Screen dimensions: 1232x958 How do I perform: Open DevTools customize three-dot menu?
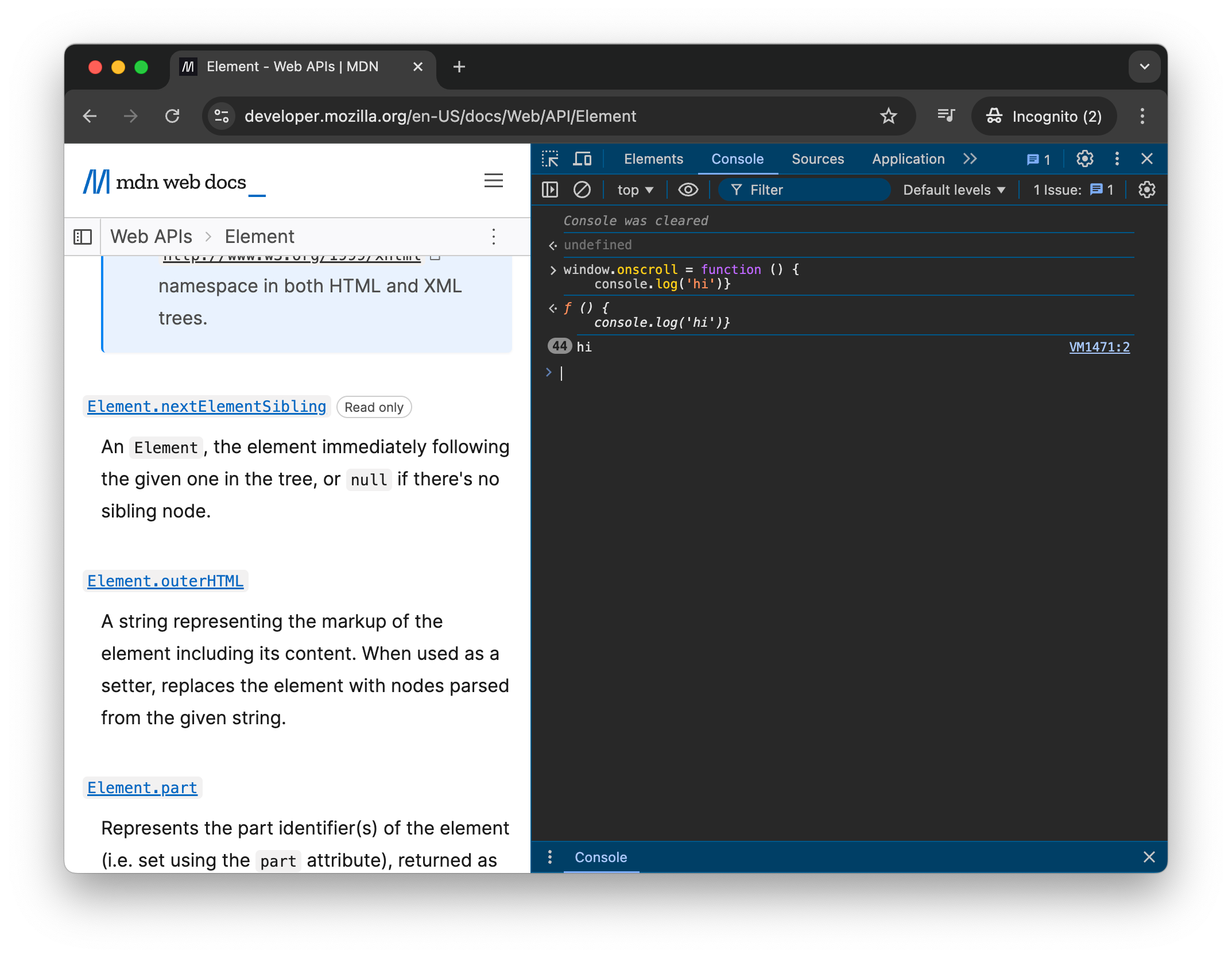pyautogui.click(x=1117, y=159)
